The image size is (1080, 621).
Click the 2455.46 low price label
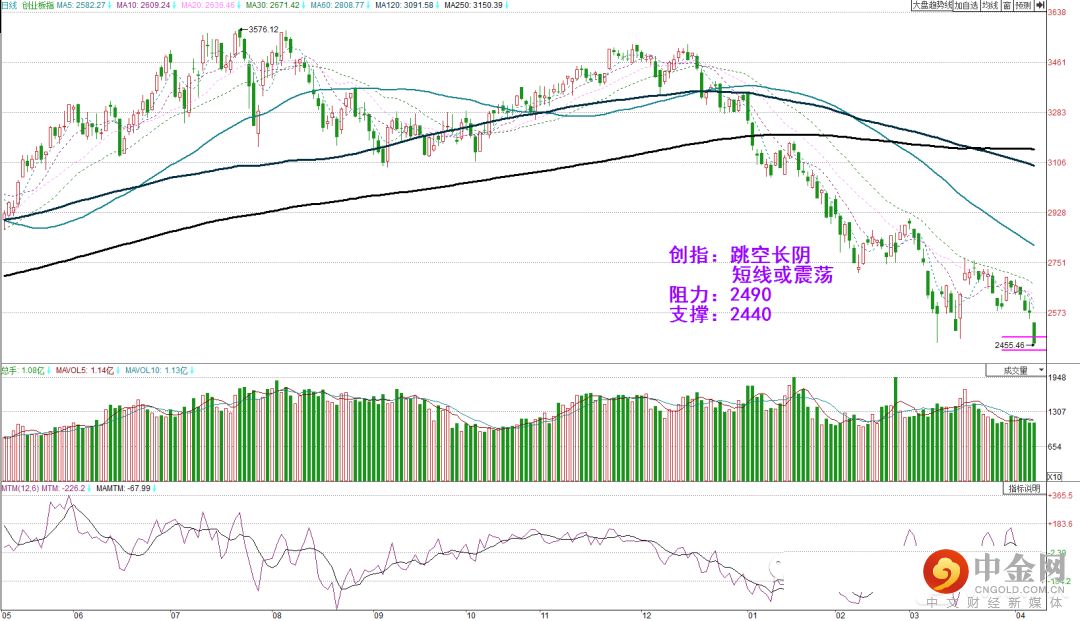coord(1009,345)
